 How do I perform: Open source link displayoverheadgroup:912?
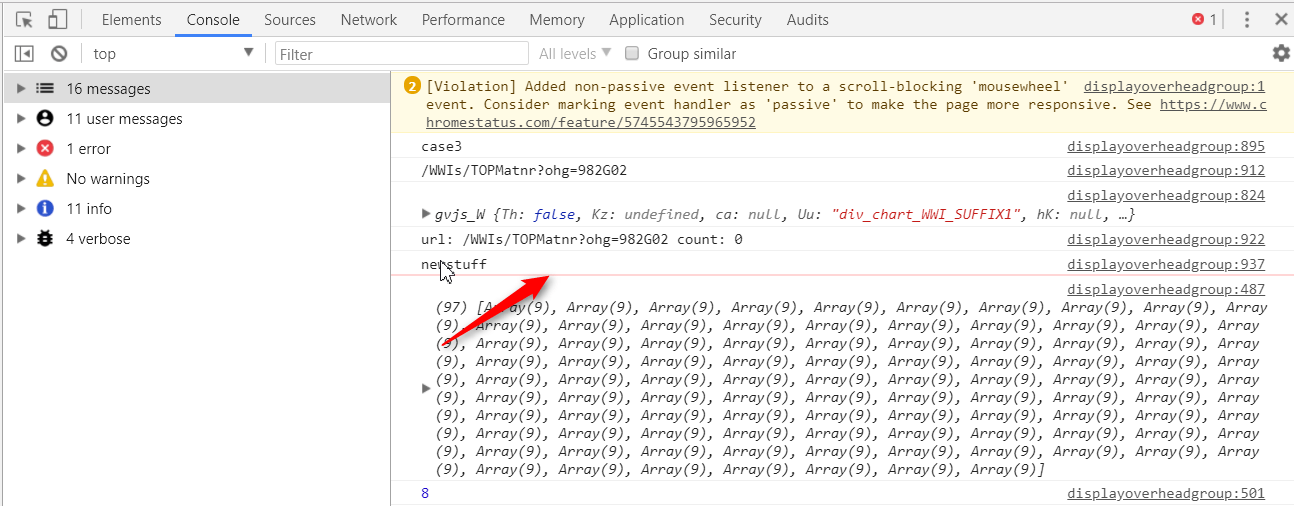(1166, 171)
